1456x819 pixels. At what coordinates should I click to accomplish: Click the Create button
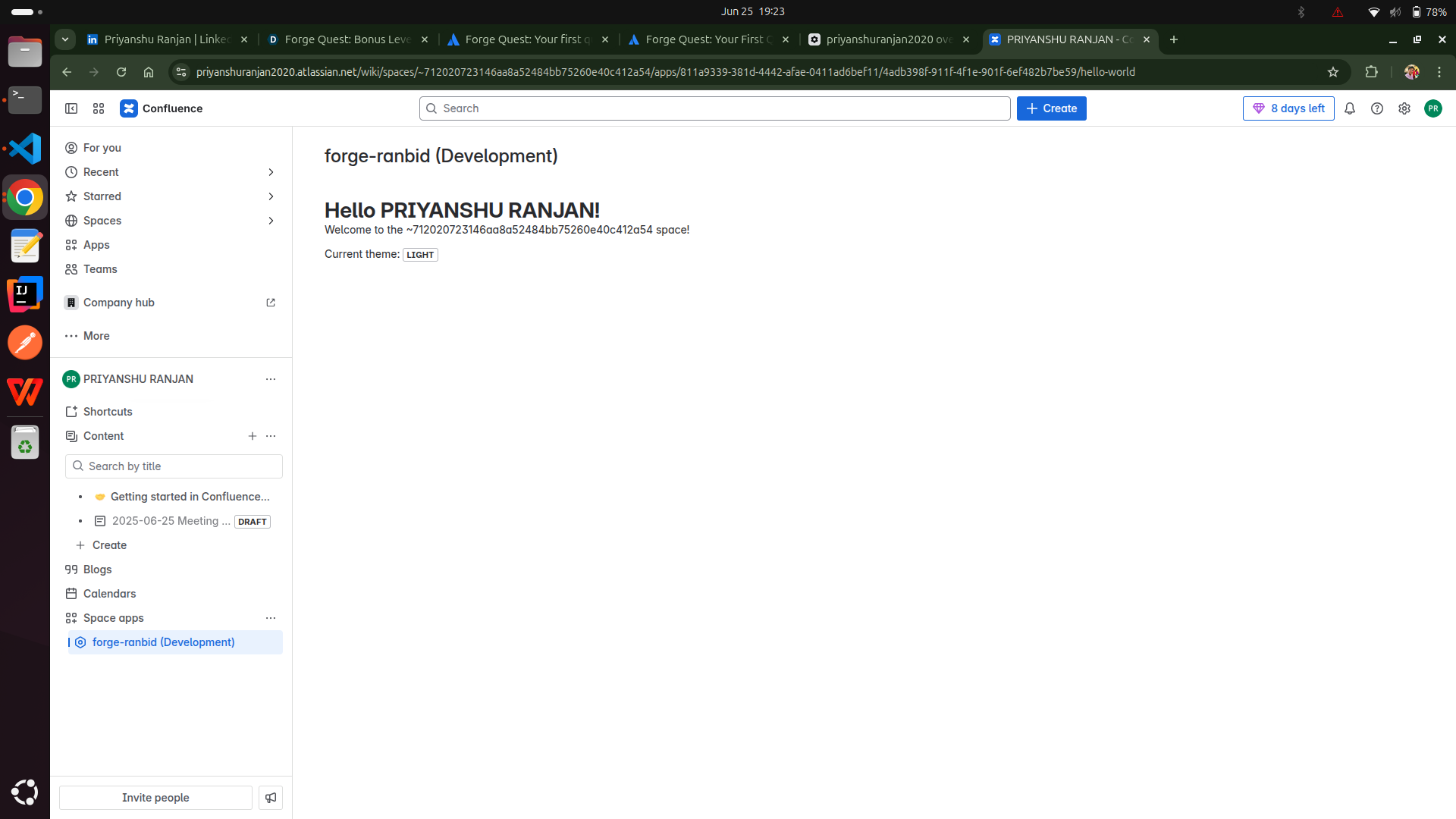coord(1051,108)
